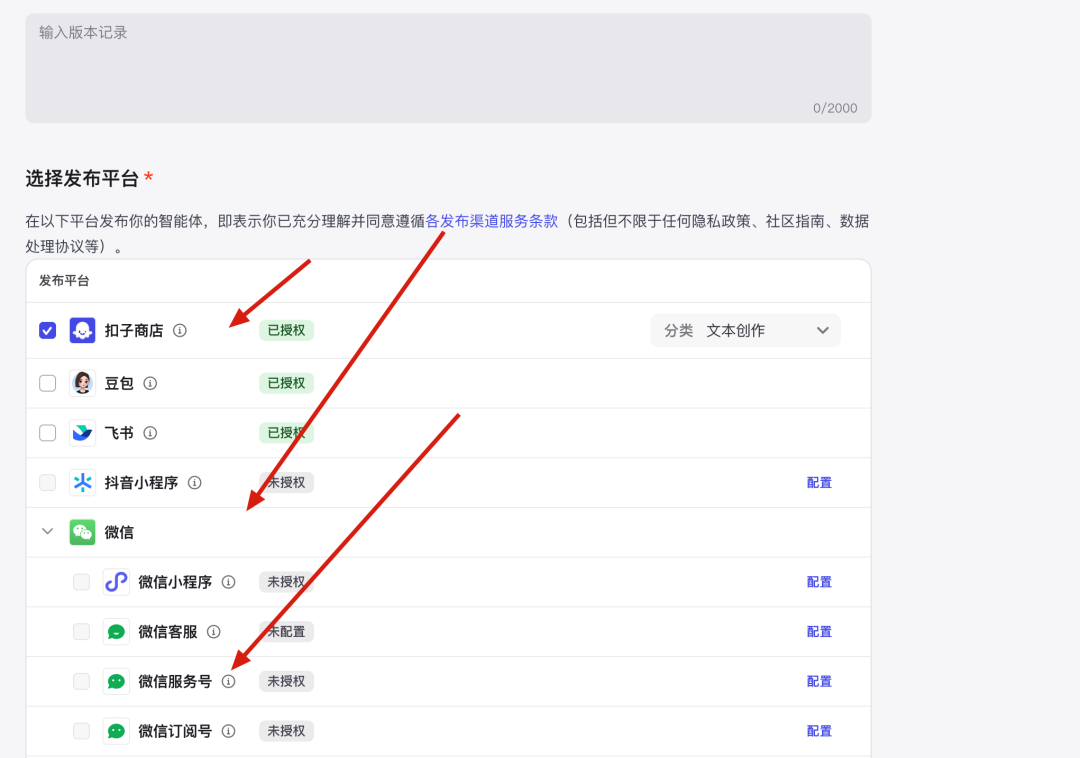
Task: Click the 扣子商店 platform icon
Action: tap(83, 330)
